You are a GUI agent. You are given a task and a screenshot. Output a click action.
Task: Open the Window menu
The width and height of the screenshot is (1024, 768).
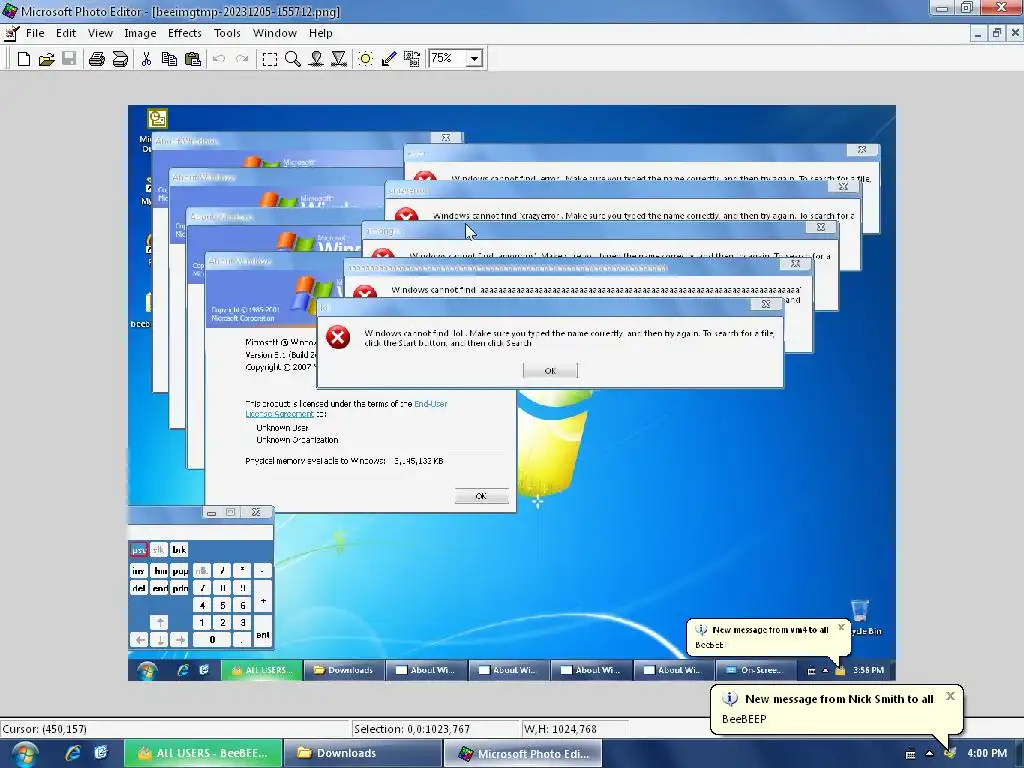tap(274, 33)
